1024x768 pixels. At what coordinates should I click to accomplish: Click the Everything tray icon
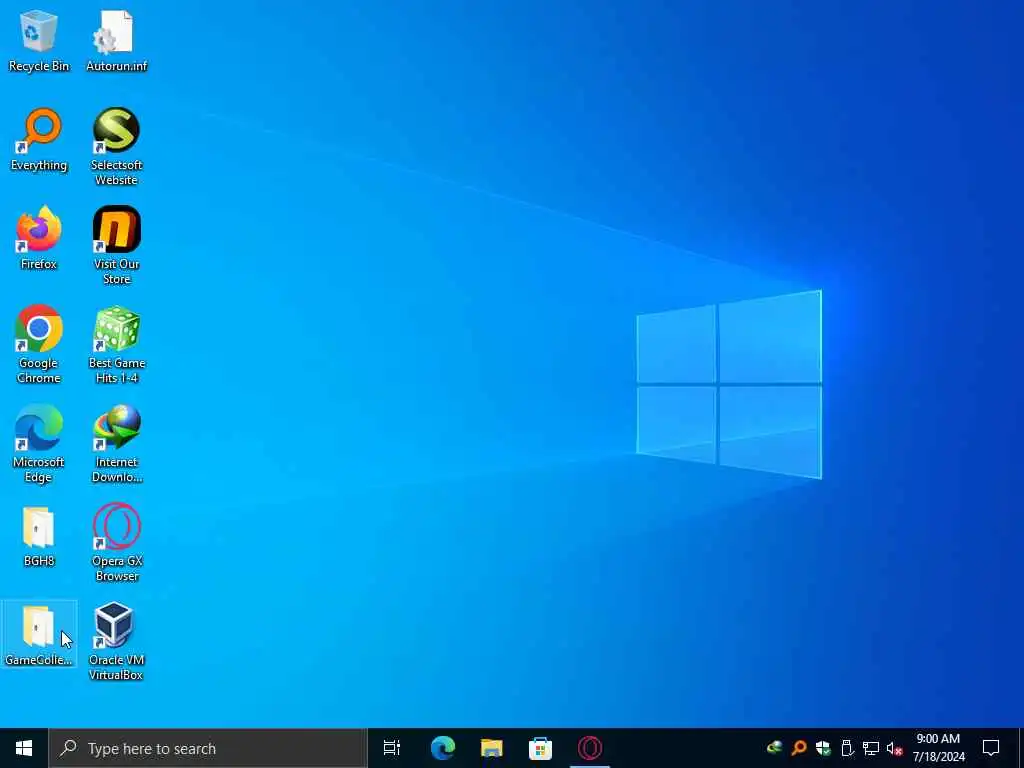click(x=799, y=748)
